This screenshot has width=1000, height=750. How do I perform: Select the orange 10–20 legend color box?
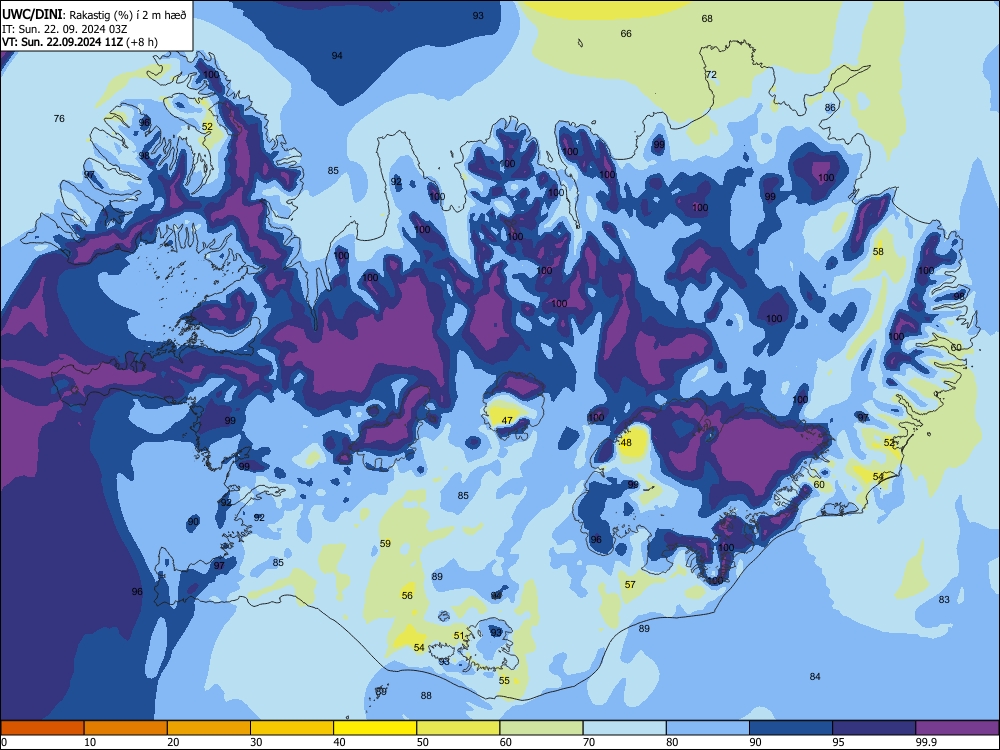click(x=126, y=728)
